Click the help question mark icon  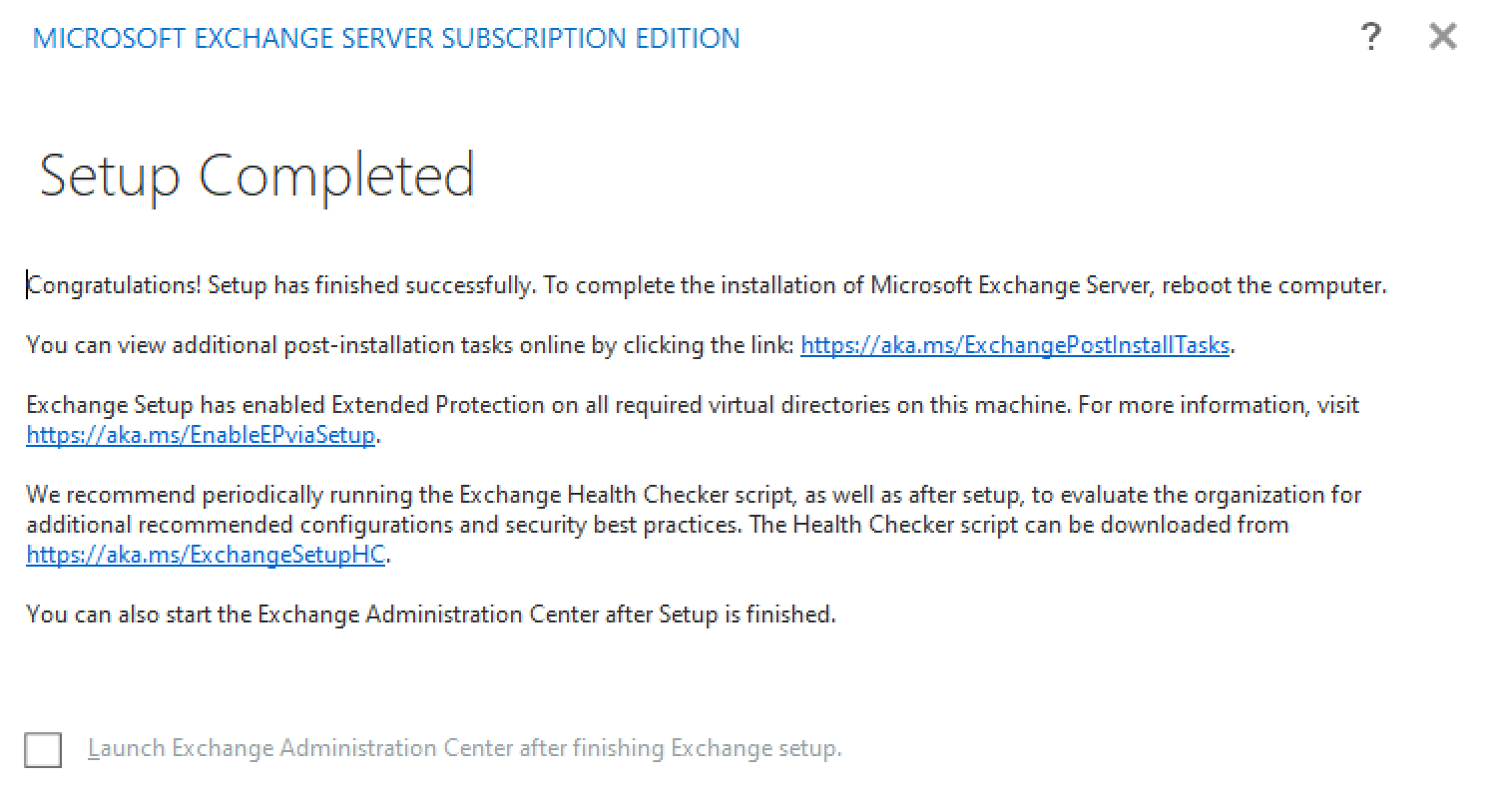1370,38
